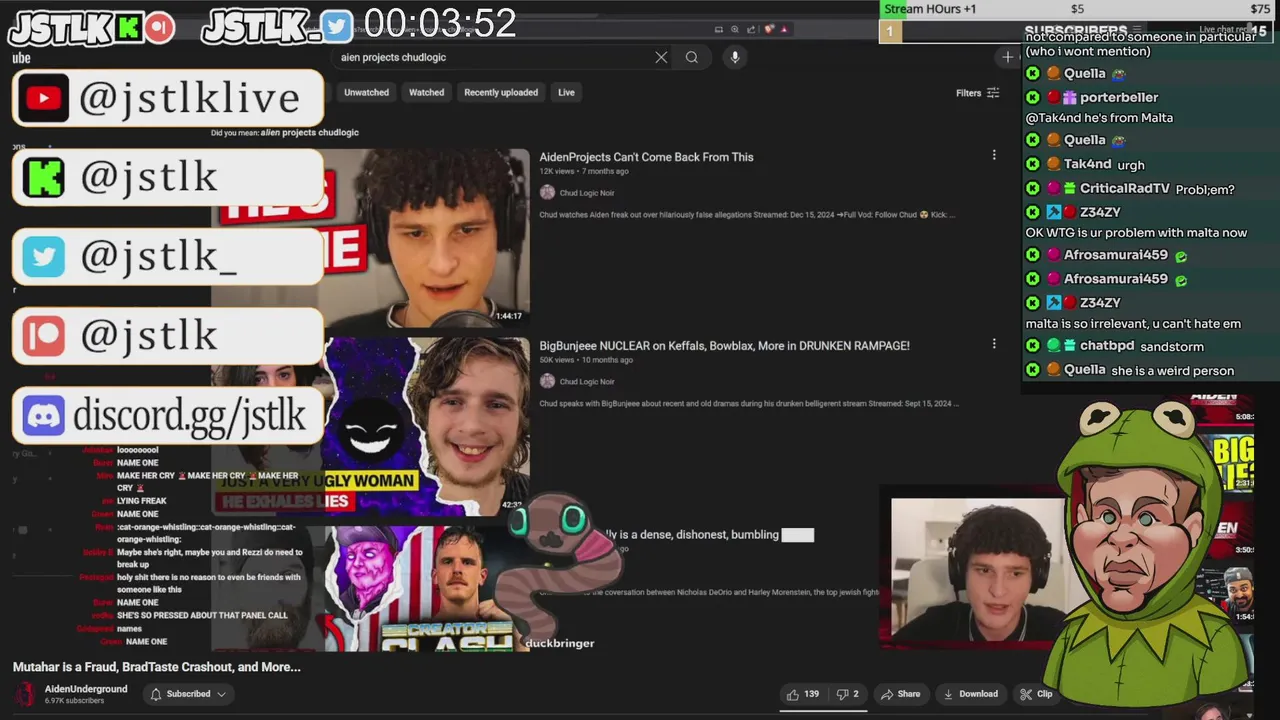Open Chud Logic Noir channel under first video

tap(587, 192)
